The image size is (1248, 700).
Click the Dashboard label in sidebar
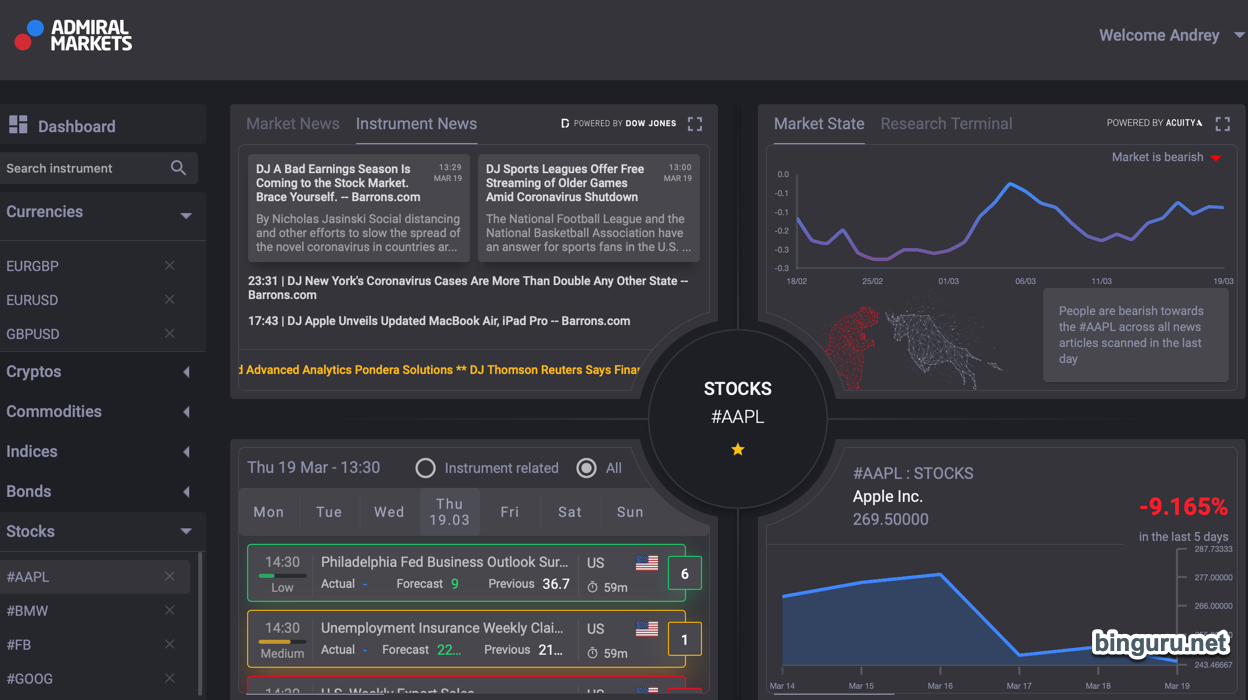click(77, 126)
